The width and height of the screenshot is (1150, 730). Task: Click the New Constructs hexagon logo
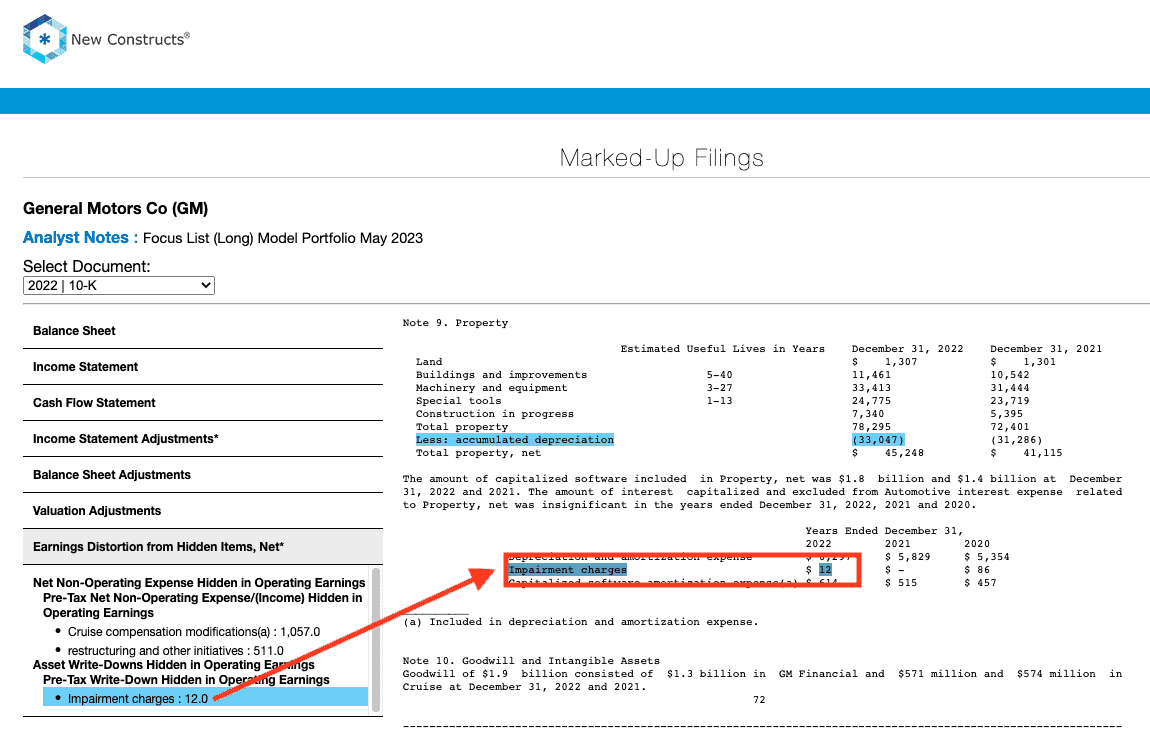coord(45,39)
